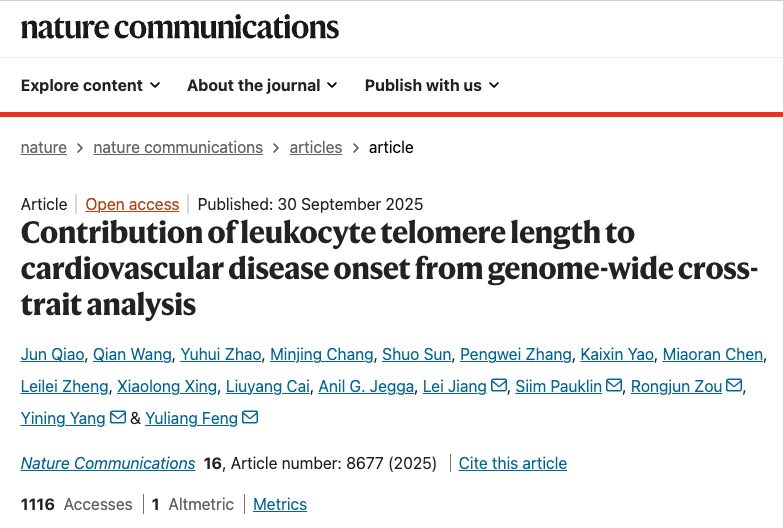Expand the Publish with us dropdown
The height and width of the screenshot is (528, 783).
tap(432, 86)
